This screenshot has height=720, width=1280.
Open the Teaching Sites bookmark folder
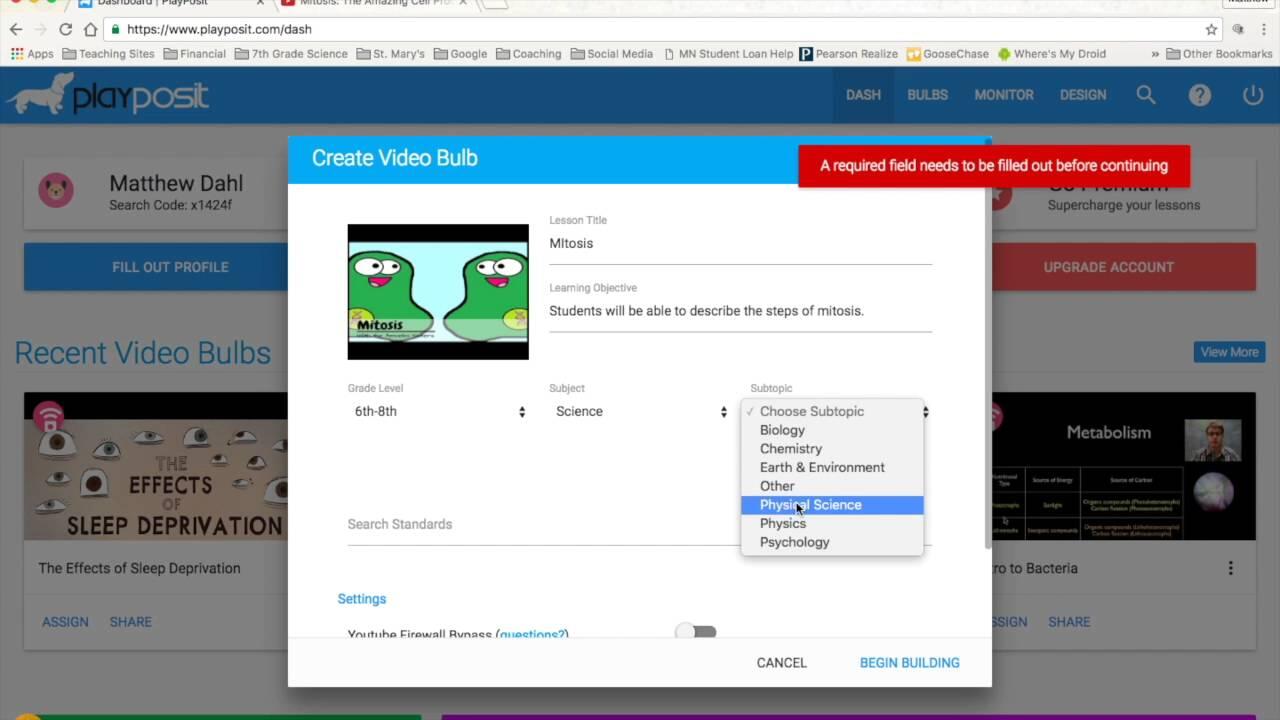click(108, 54)
